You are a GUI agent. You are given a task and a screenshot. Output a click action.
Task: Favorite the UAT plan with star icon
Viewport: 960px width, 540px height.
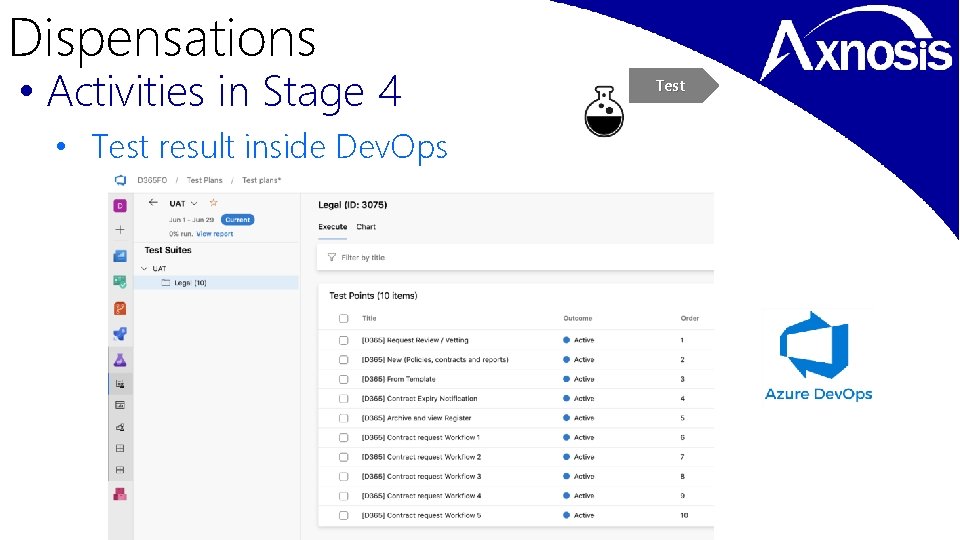[213, 203]
